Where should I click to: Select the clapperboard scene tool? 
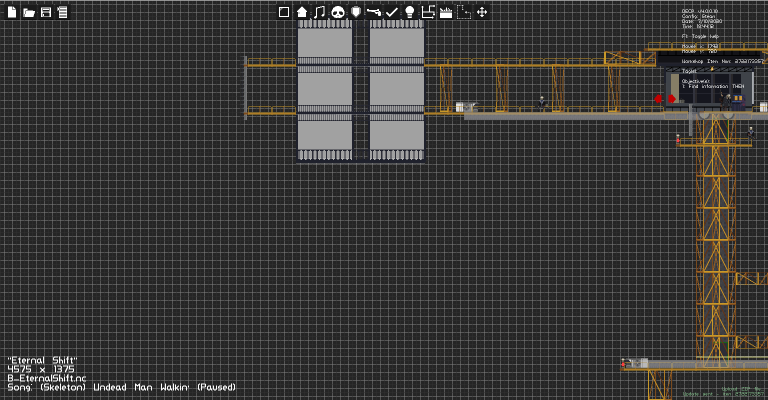pos(446,12)
